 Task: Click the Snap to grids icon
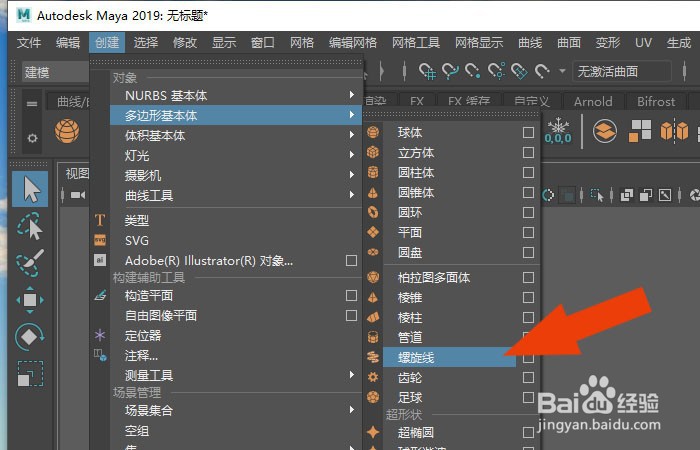tap(427, 71)
